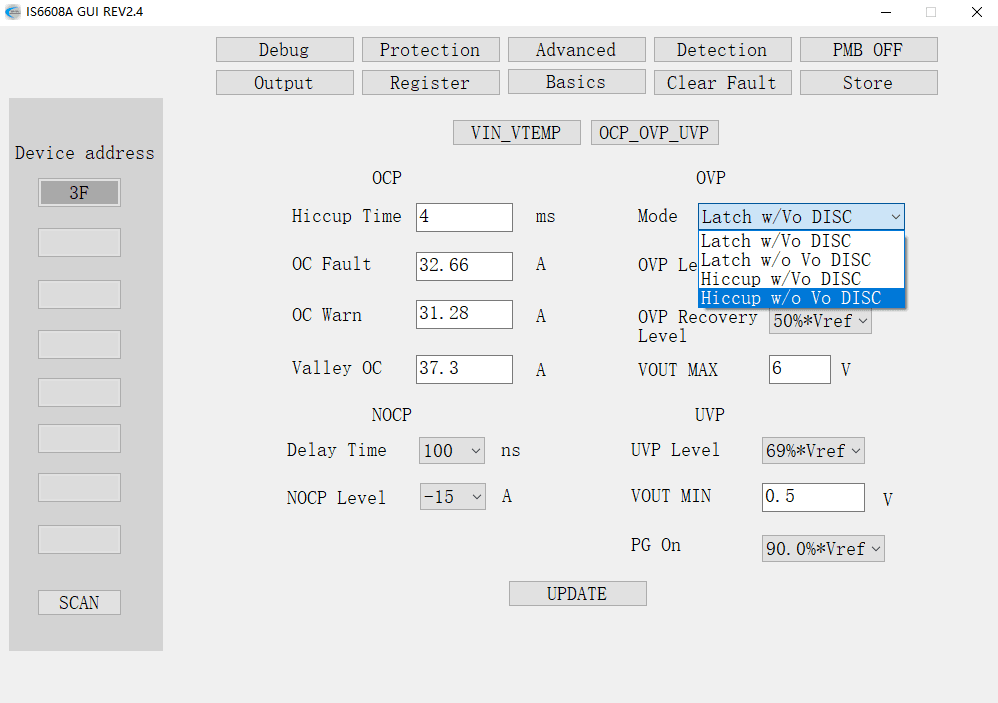The height and width of the screenshot is (703, 998).
Task: Click the VOUT MAX input box
Action: point(799,369)
